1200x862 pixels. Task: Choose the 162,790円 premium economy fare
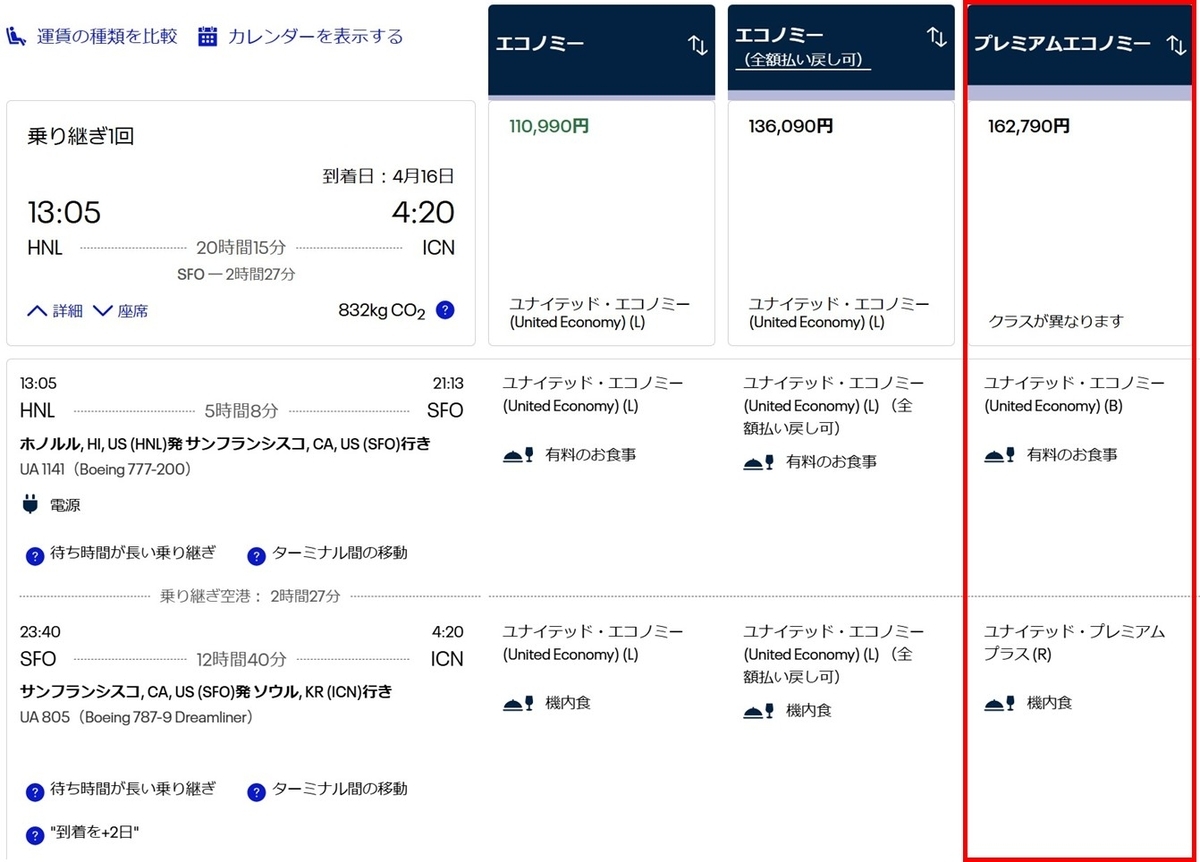pos(1028,127)
